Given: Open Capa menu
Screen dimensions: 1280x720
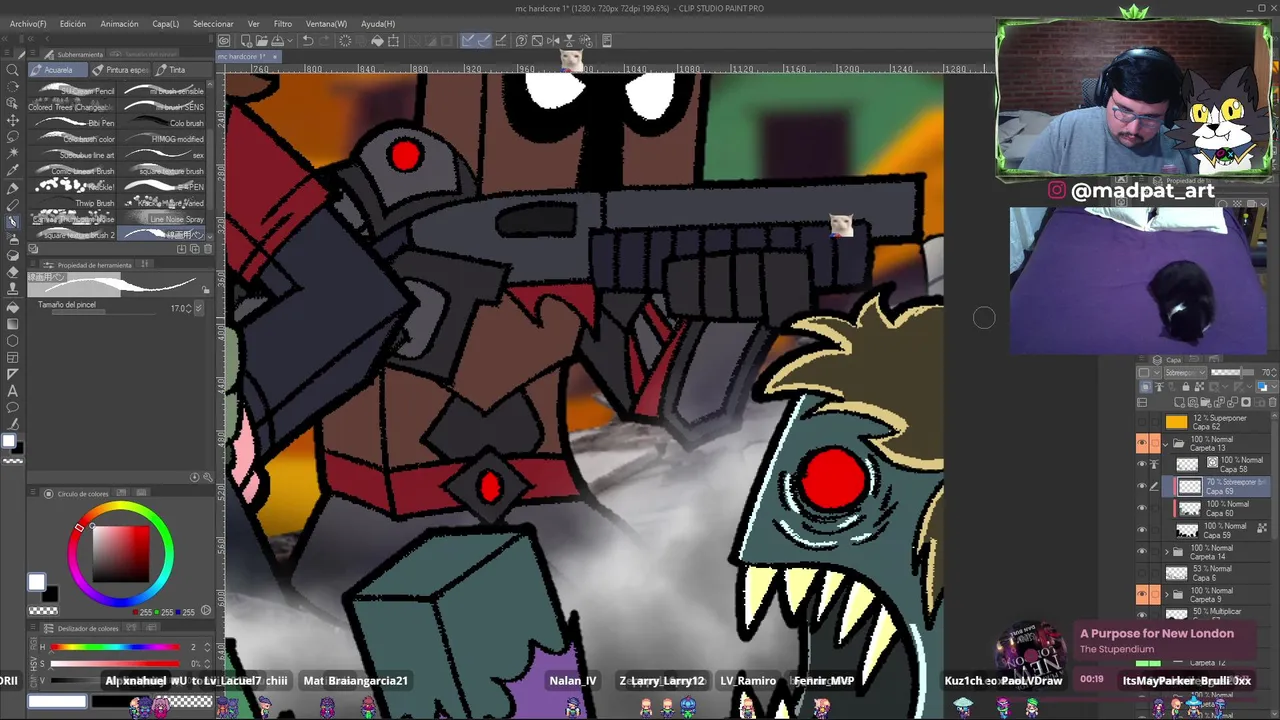Looking at the screenshot, I should 165,23.
